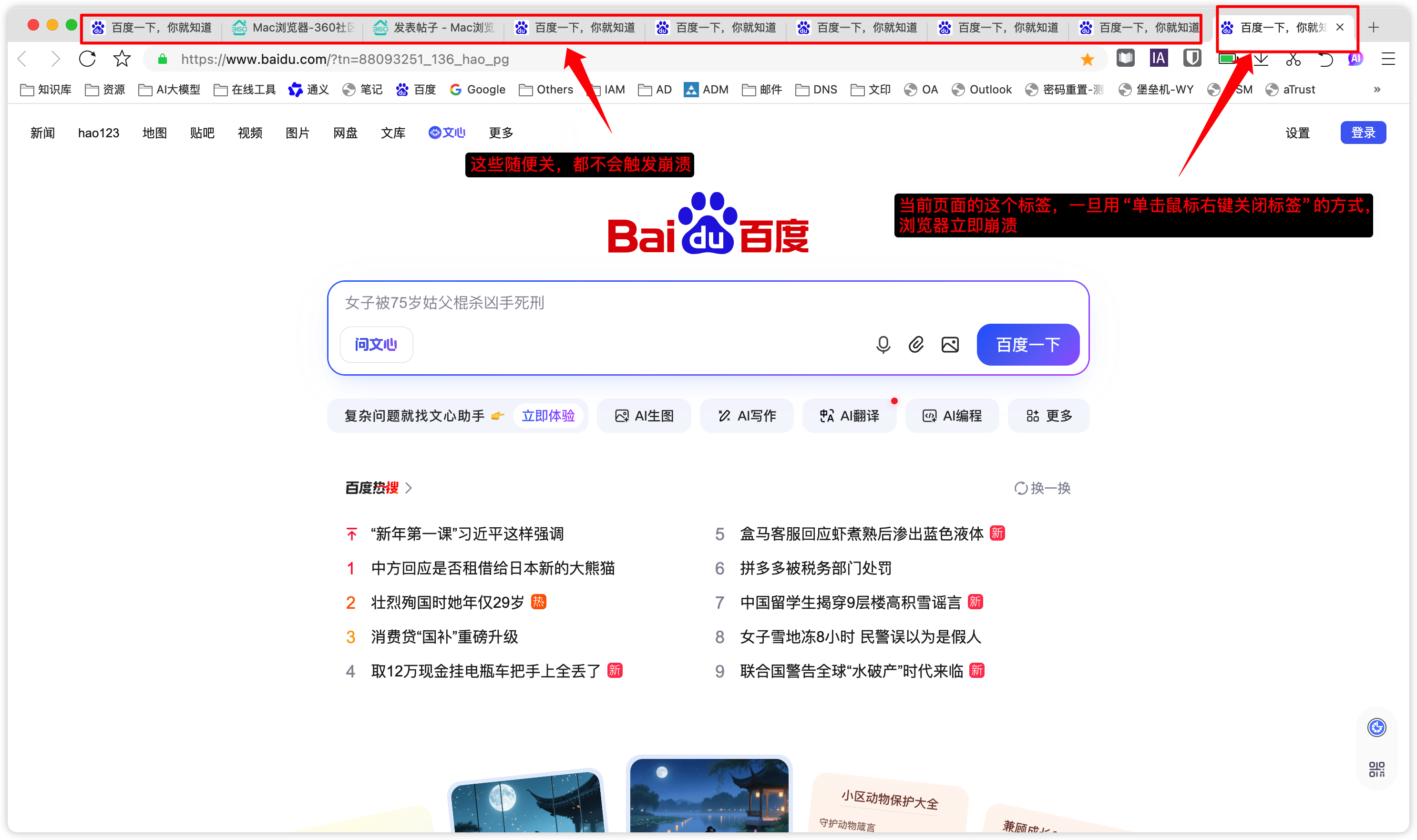Take a screenshot with the scissors icon

coord(1294,59)
